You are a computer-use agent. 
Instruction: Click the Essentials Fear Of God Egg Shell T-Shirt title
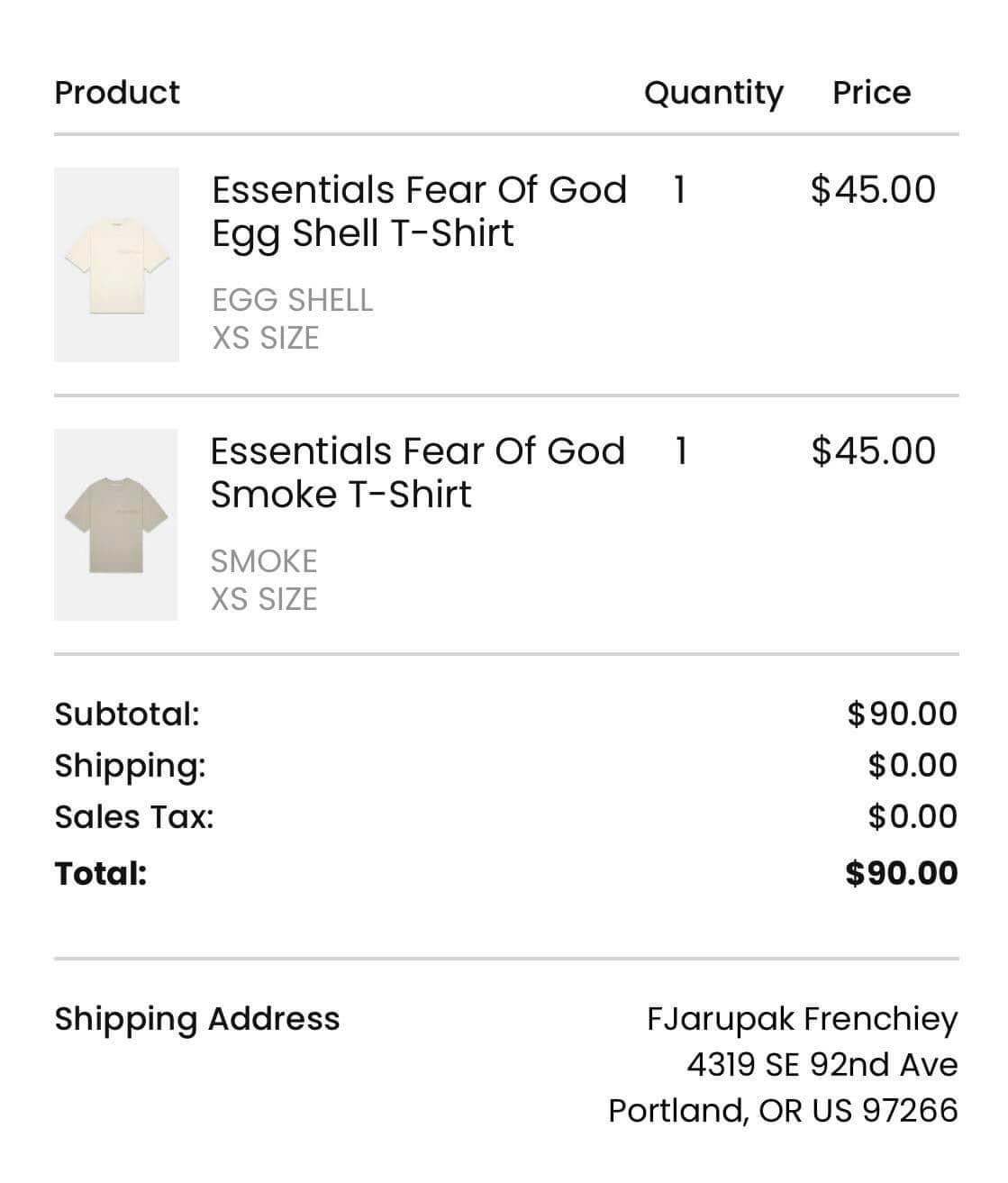point(419,212)
